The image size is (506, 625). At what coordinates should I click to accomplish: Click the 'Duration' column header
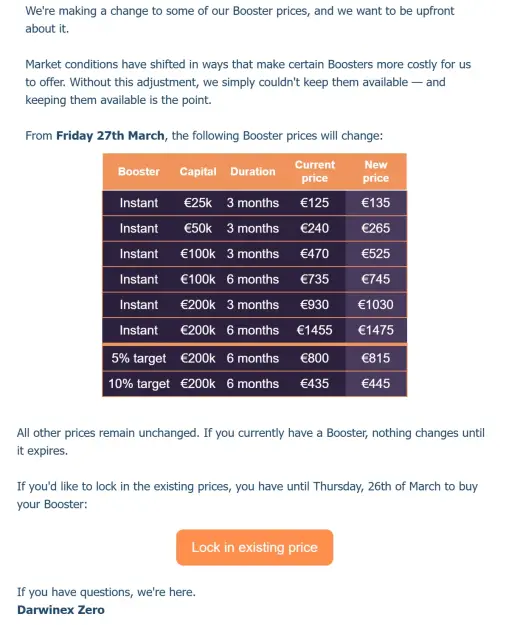(253, 171)
